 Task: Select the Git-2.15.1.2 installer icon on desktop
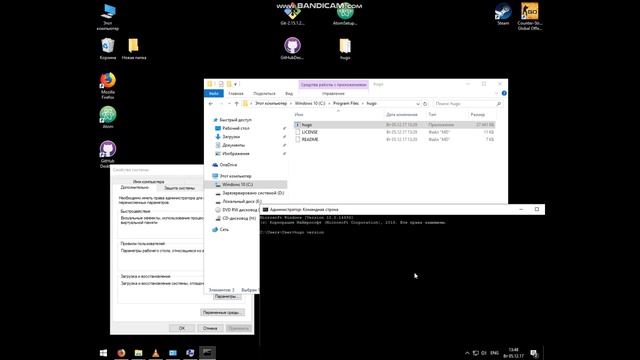pyautogui.click(x=292, y=15)
